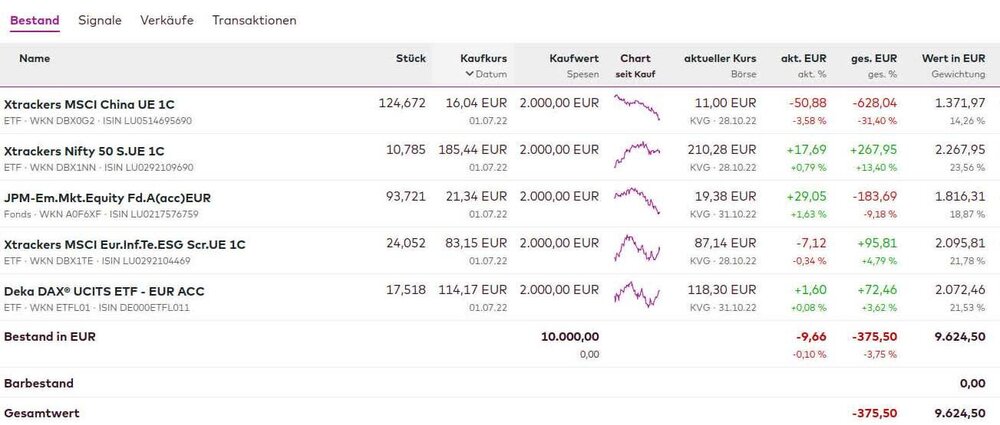The width and height of the screenshot is (1000, 425).
Task: Open the Xtrackers MSCI China sparkline chart
Action: (x=636, y=107)
